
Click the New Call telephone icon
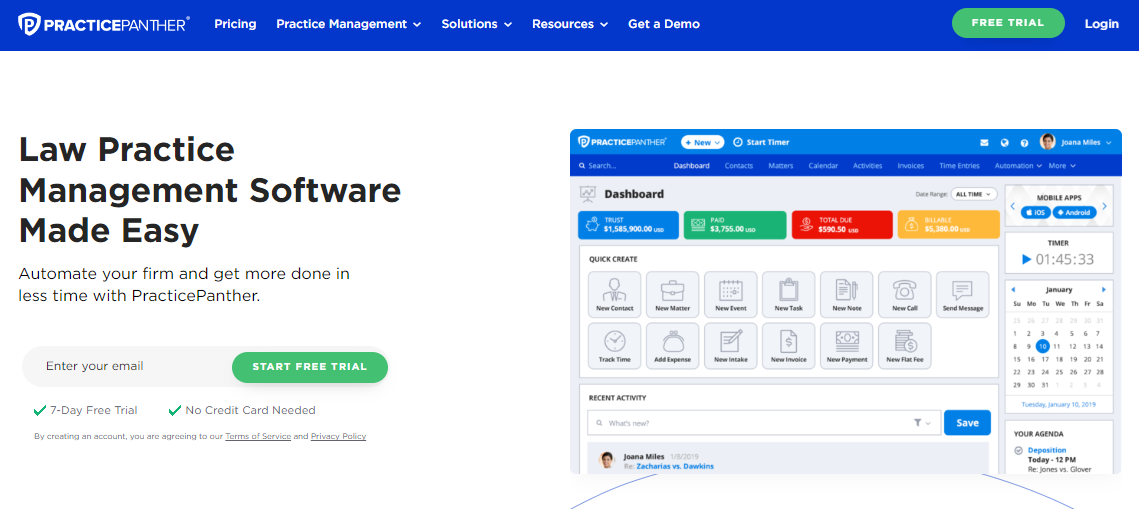point(905,290)
